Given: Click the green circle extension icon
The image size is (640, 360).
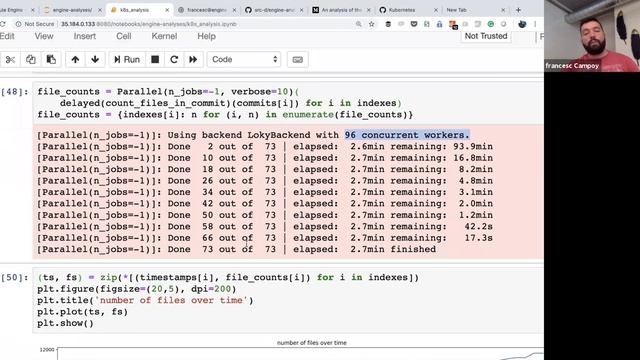Looking at the screenshot, I should [491, 24].
